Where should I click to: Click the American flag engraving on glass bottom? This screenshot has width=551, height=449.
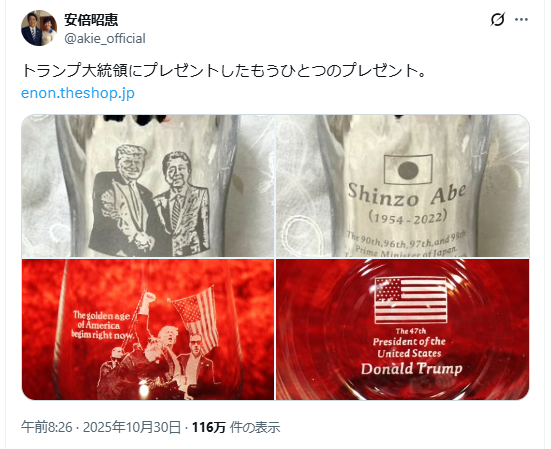(411, 300)
